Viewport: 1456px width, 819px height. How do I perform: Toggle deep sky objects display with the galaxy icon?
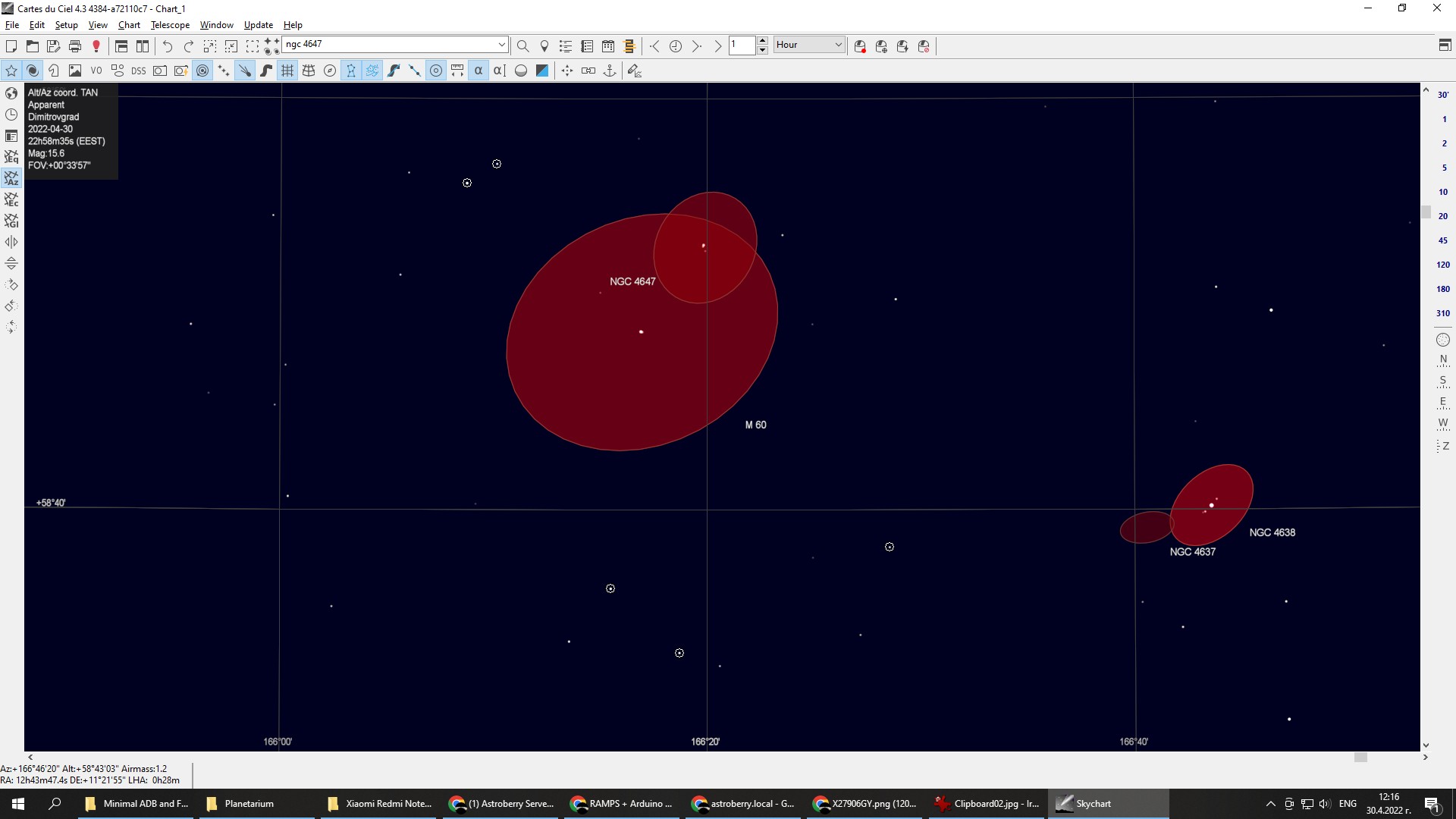33,71
